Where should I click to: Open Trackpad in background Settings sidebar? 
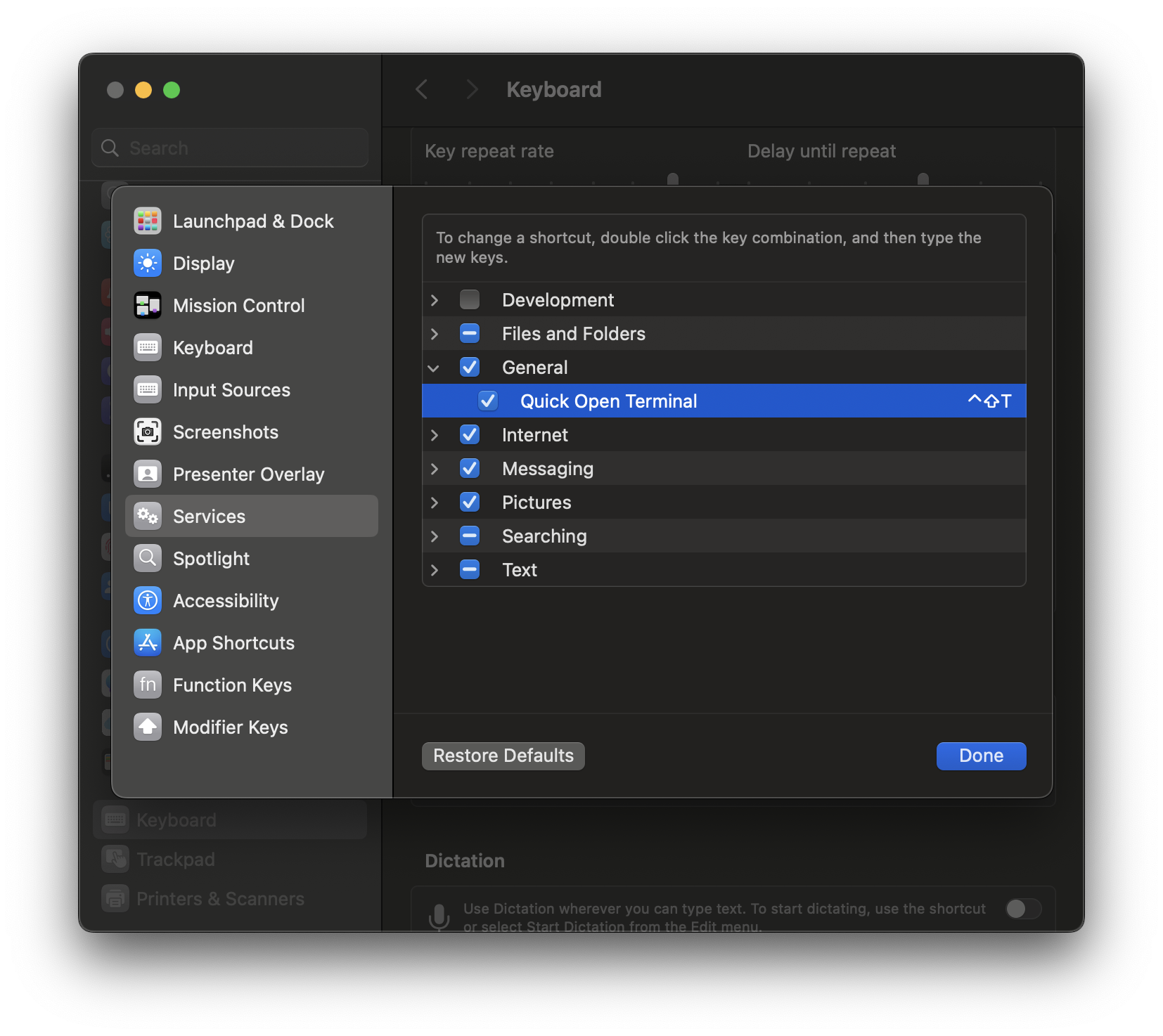pyautogui.click(x=230, y=859)
